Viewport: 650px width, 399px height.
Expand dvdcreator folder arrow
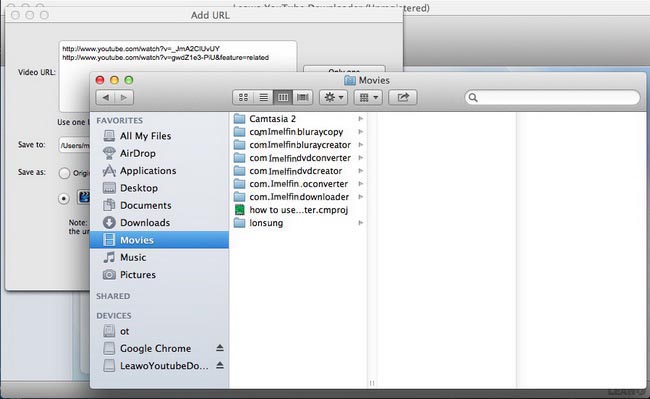[361, 171]
